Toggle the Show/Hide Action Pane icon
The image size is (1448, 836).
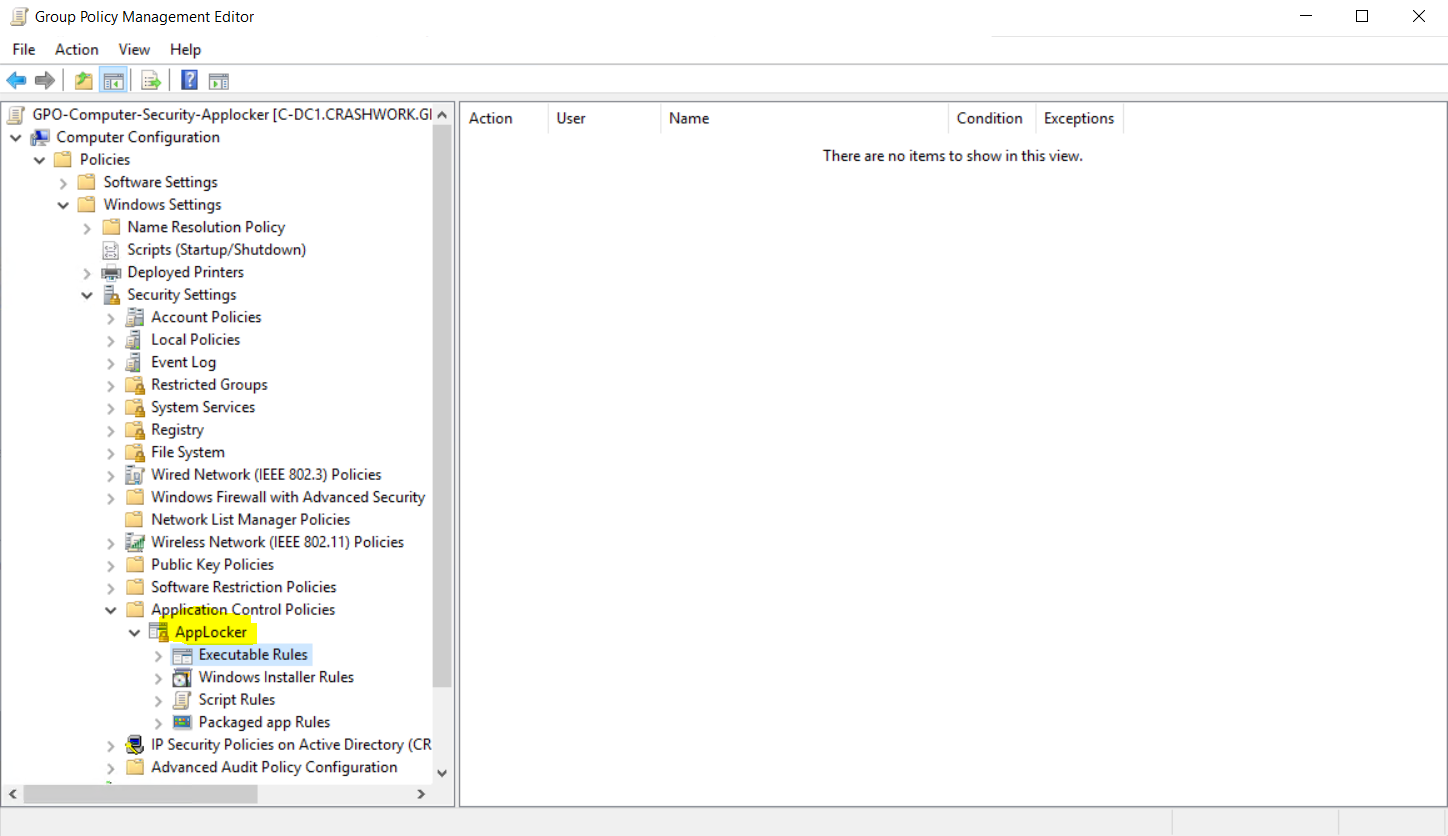point(219,81)
